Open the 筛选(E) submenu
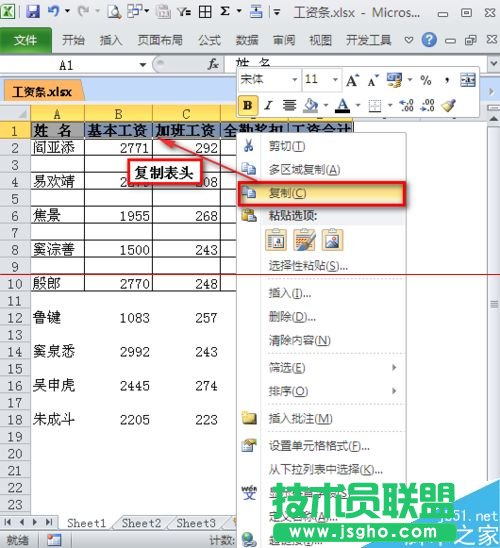 point(321,367)
